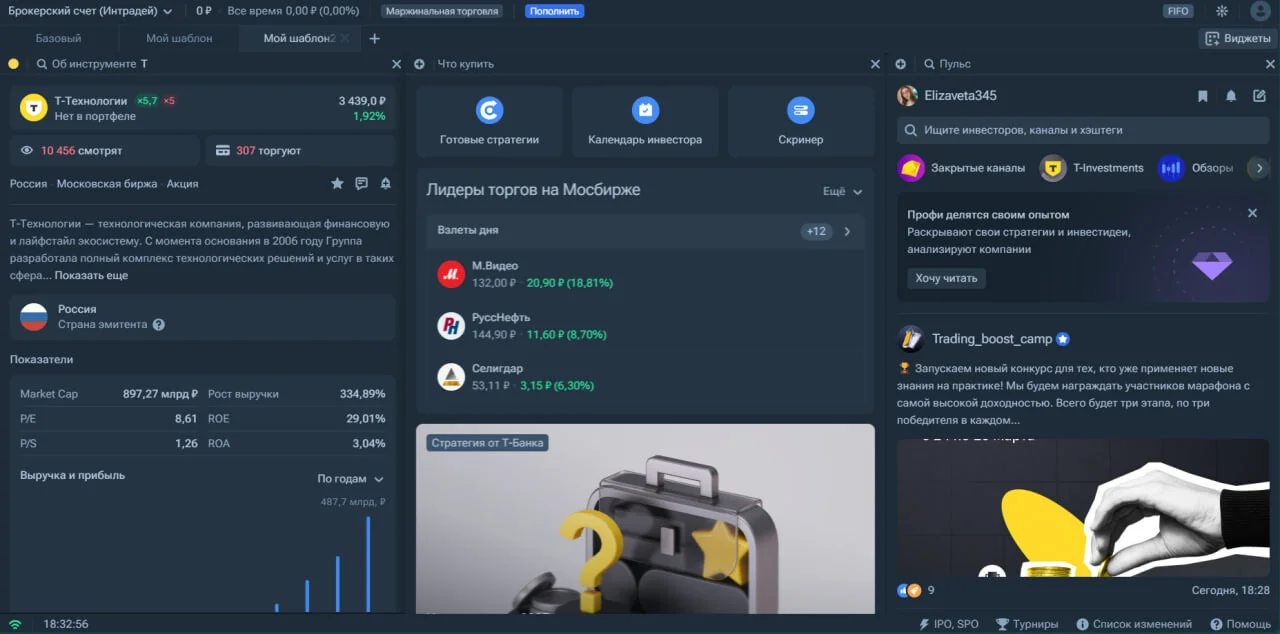Click the plus icon in Пульс panel header
1280x634 pixels.
coord(901,64)
